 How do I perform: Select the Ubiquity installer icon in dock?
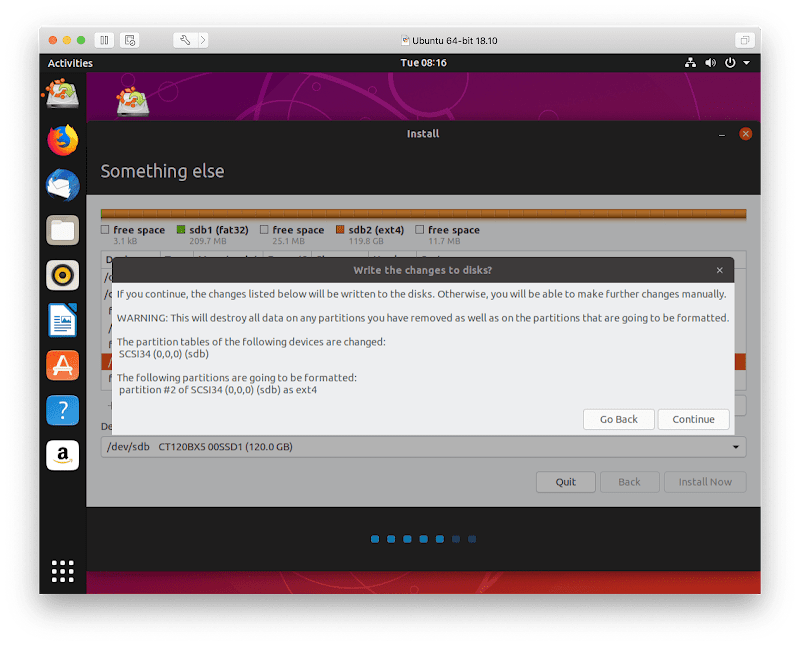coord(63,93)
